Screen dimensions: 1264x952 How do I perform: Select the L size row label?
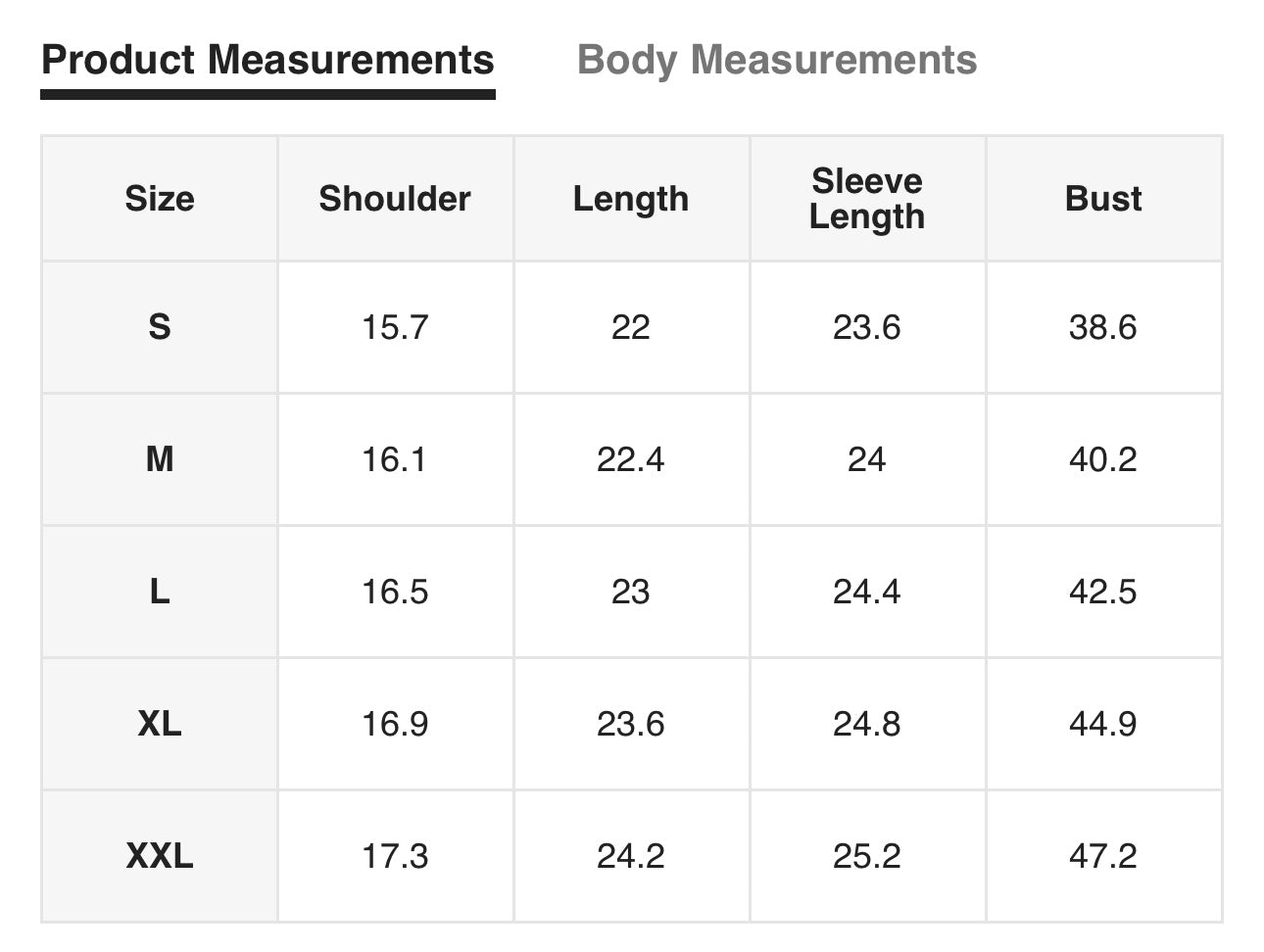[160, 591]
